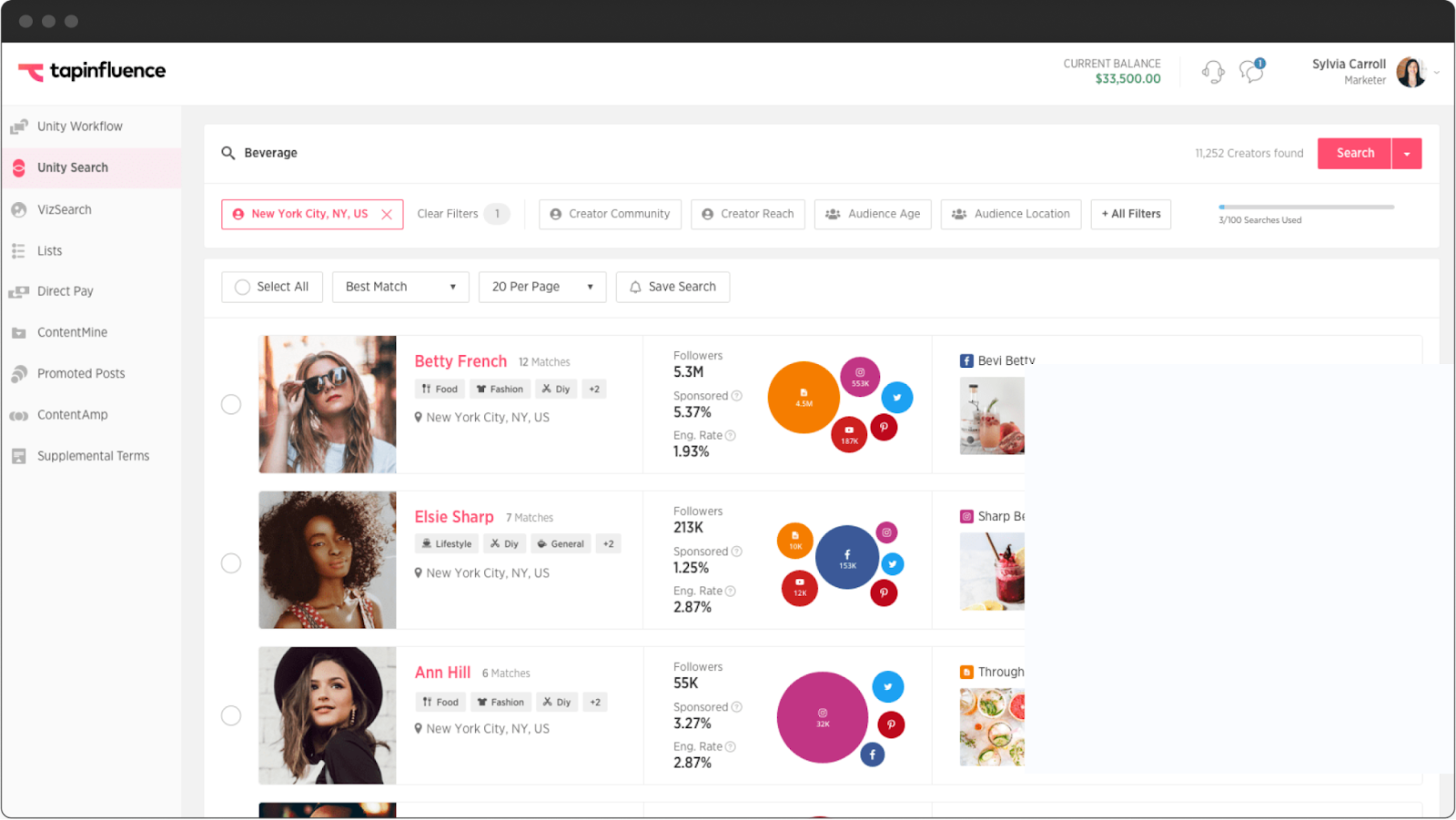Open the 20 Per Page dropdown
The width and height of the screenshot is (1456, 820).
click(x=542, y=287)
